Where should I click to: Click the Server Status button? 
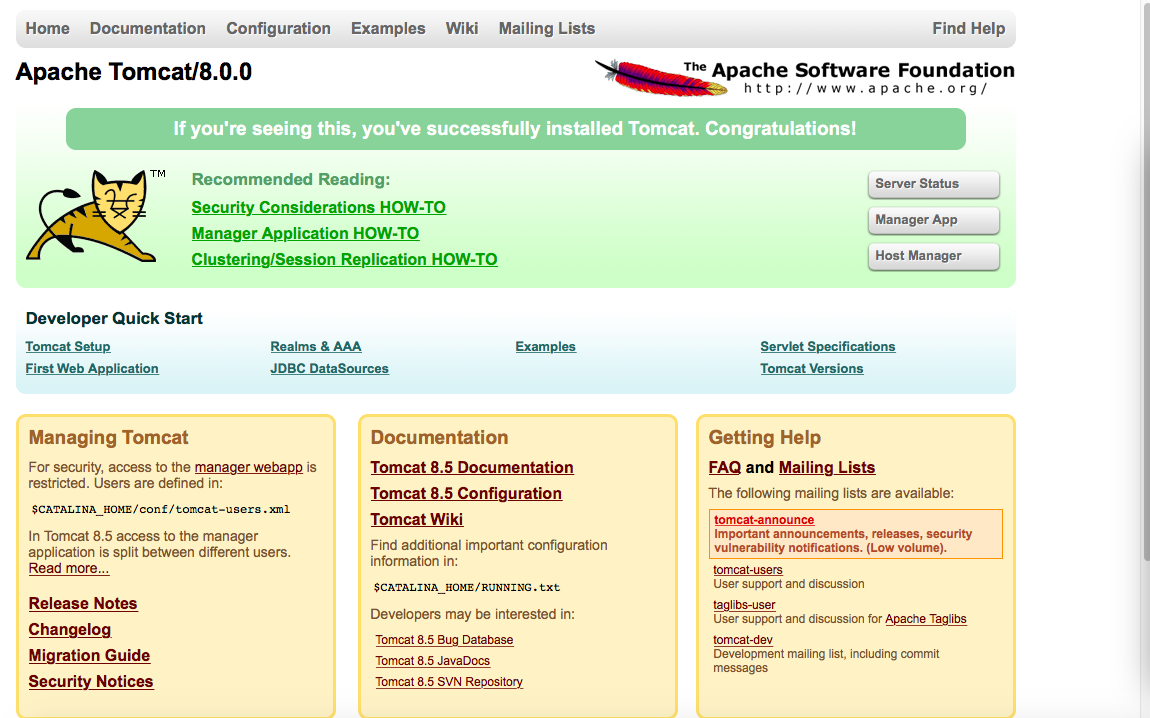point(933,184)
